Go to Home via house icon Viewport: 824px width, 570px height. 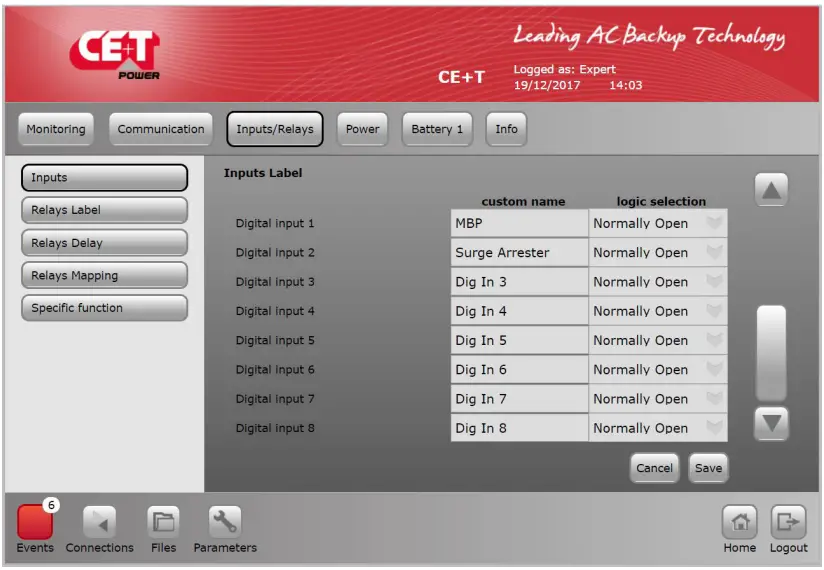pyautogui.click(x=739, y=522)
